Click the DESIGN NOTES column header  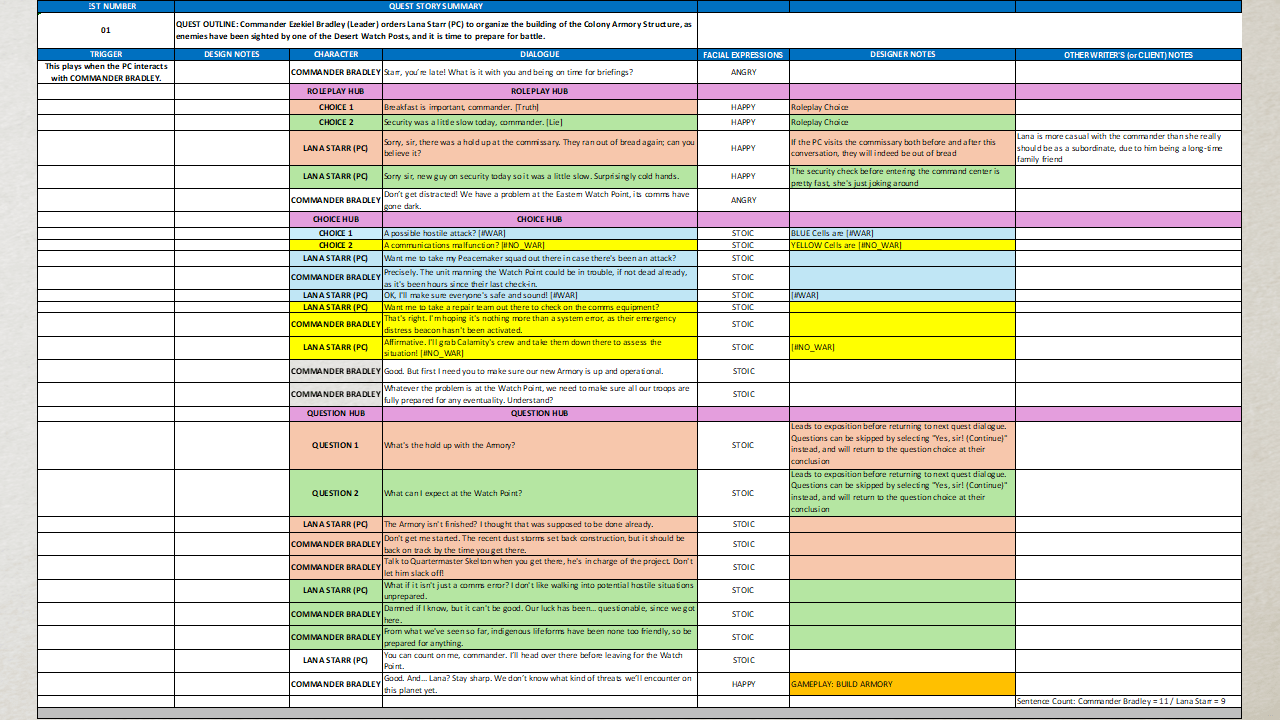tap(231, 54)
